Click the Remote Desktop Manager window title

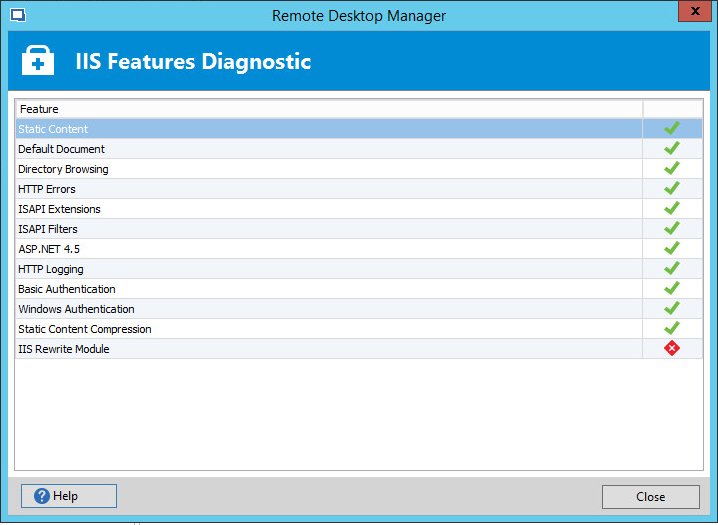pos(359,16)
